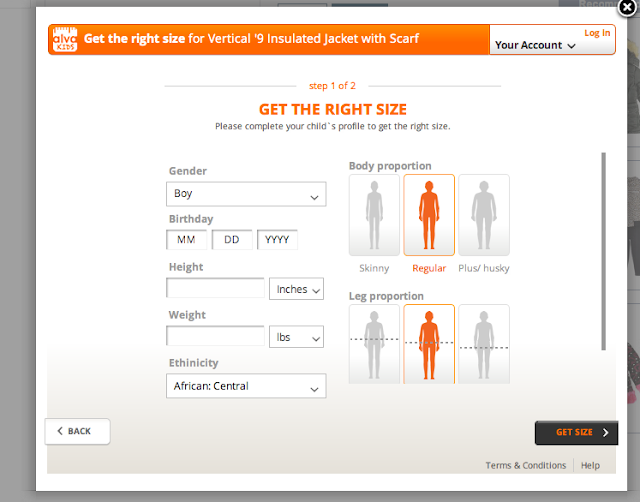Click the alva KIDS logo icon
This screenshot has width=640, height=502.
click(65, 39)
